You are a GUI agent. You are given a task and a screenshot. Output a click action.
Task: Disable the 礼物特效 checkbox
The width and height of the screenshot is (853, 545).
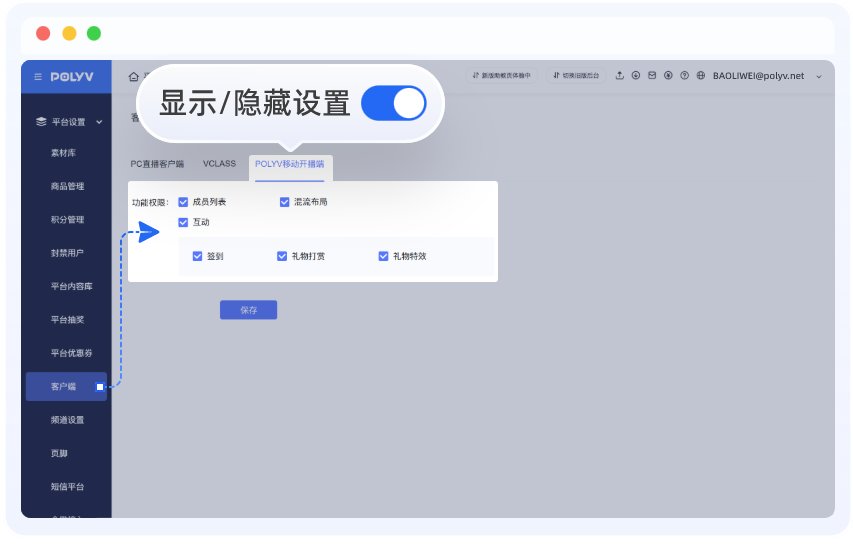[x=383, y=256]
